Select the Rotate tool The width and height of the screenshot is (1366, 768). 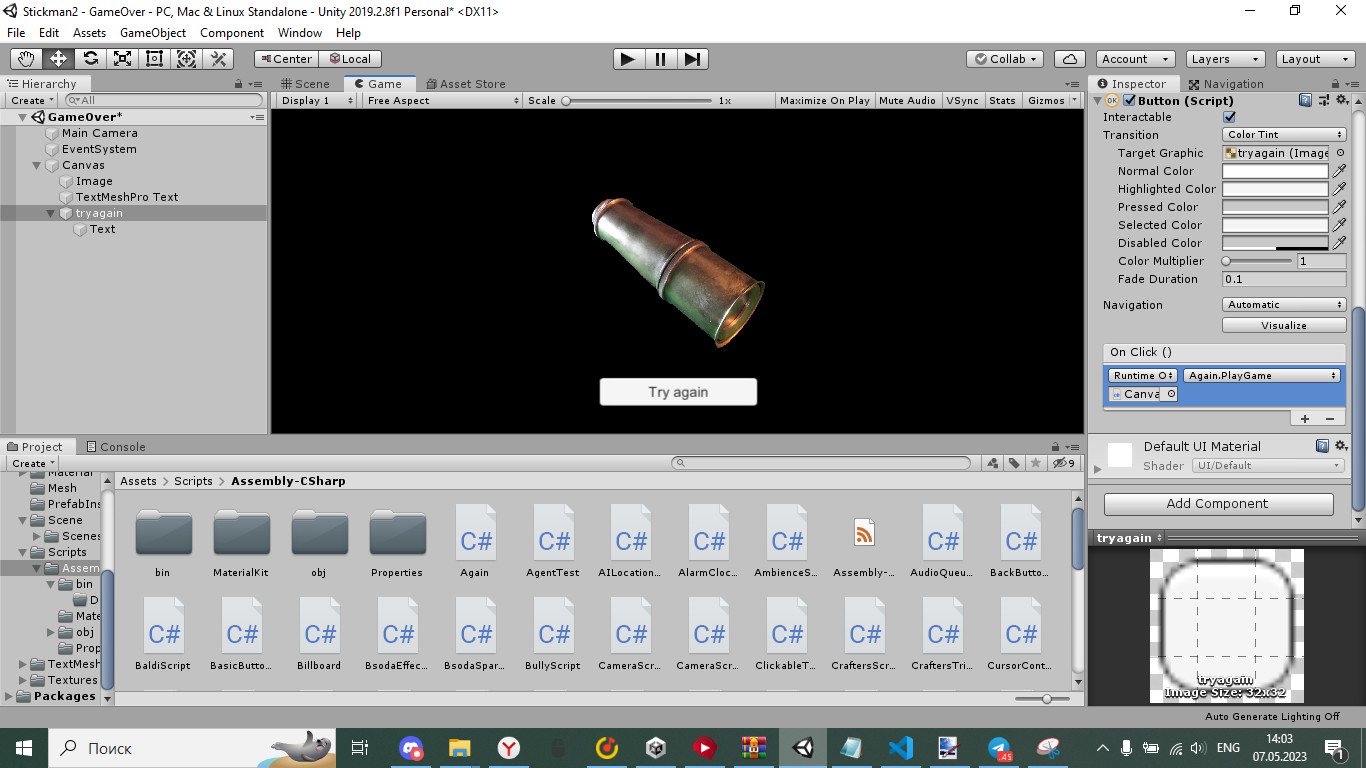[x=90, y=58]
